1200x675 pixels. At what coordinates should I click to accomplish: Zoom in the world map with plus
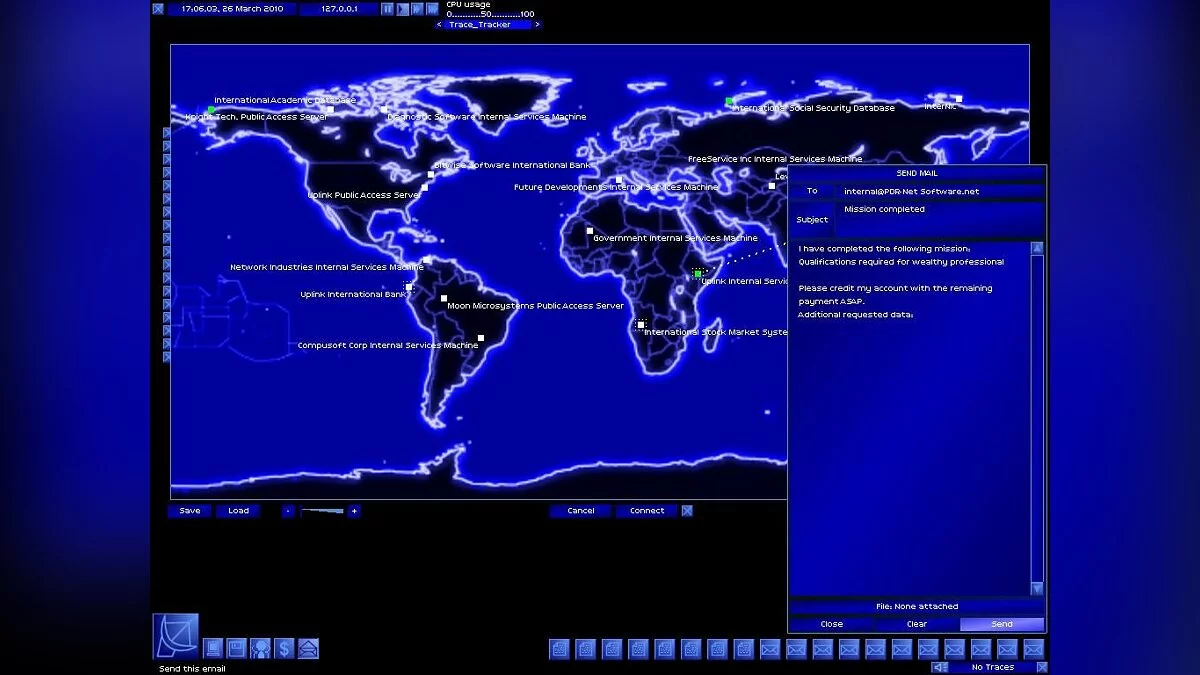tap(354, 511)
